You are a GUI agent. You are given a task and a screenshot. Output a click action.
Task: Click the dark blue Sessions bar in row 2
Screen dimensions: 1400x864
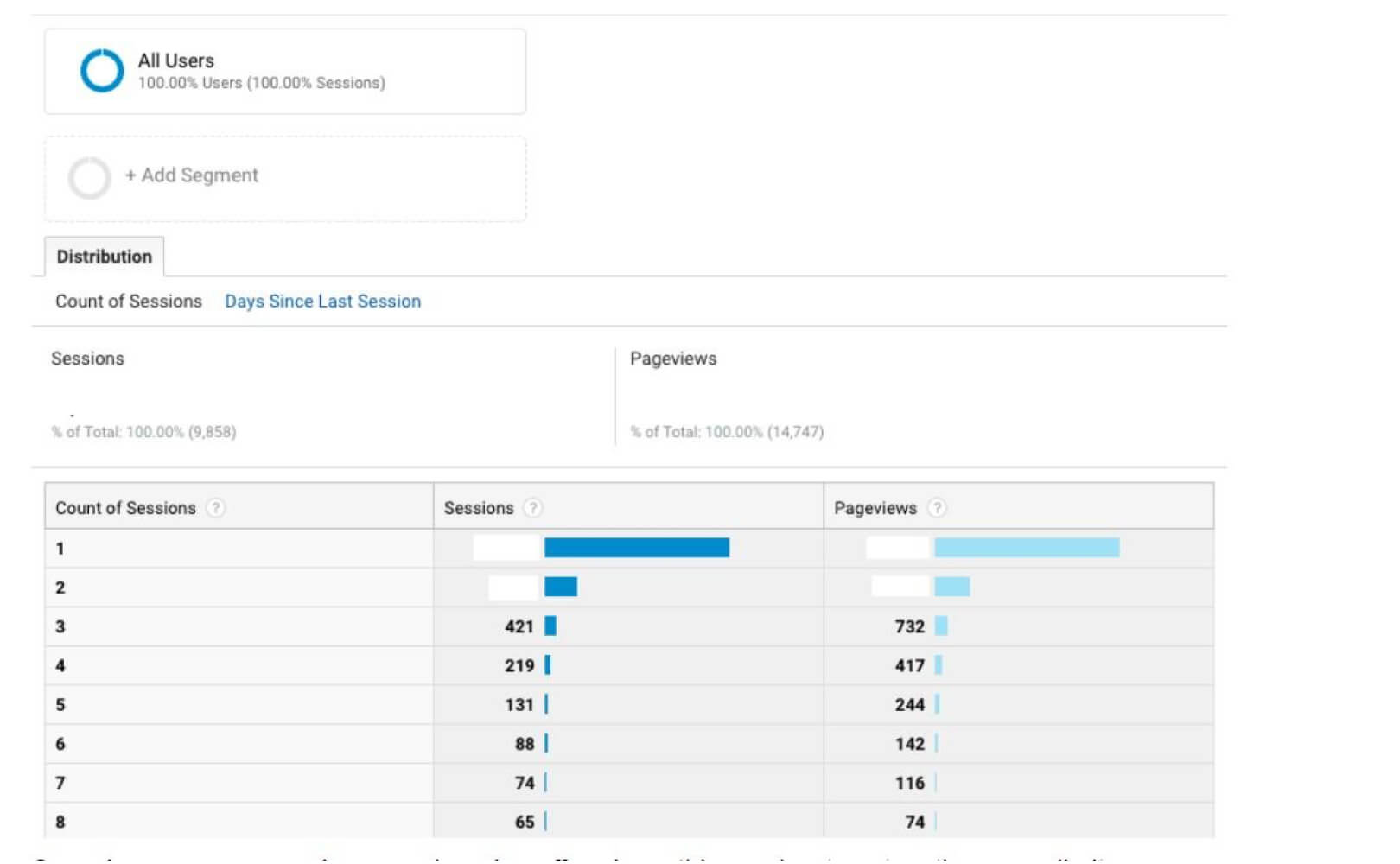click(561, 588)
